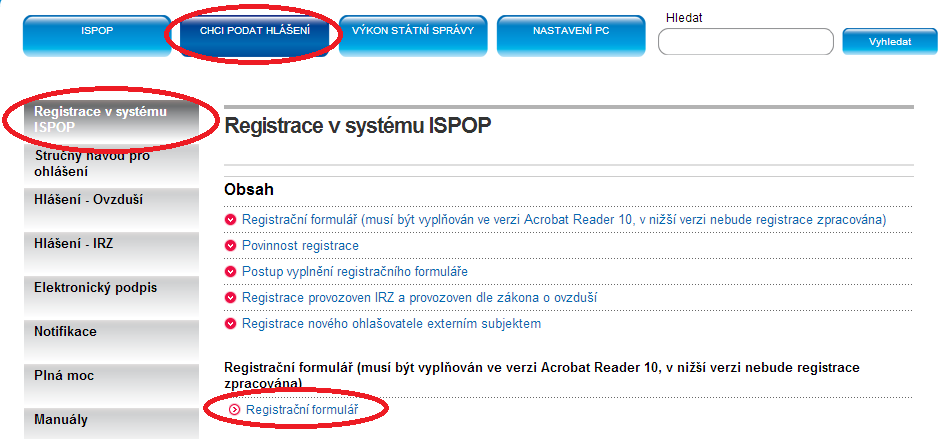Open Postup vyplnění registračního formuláře link
Screen dimensions: 941x439
pyautogui.click(x=355, y=272)
